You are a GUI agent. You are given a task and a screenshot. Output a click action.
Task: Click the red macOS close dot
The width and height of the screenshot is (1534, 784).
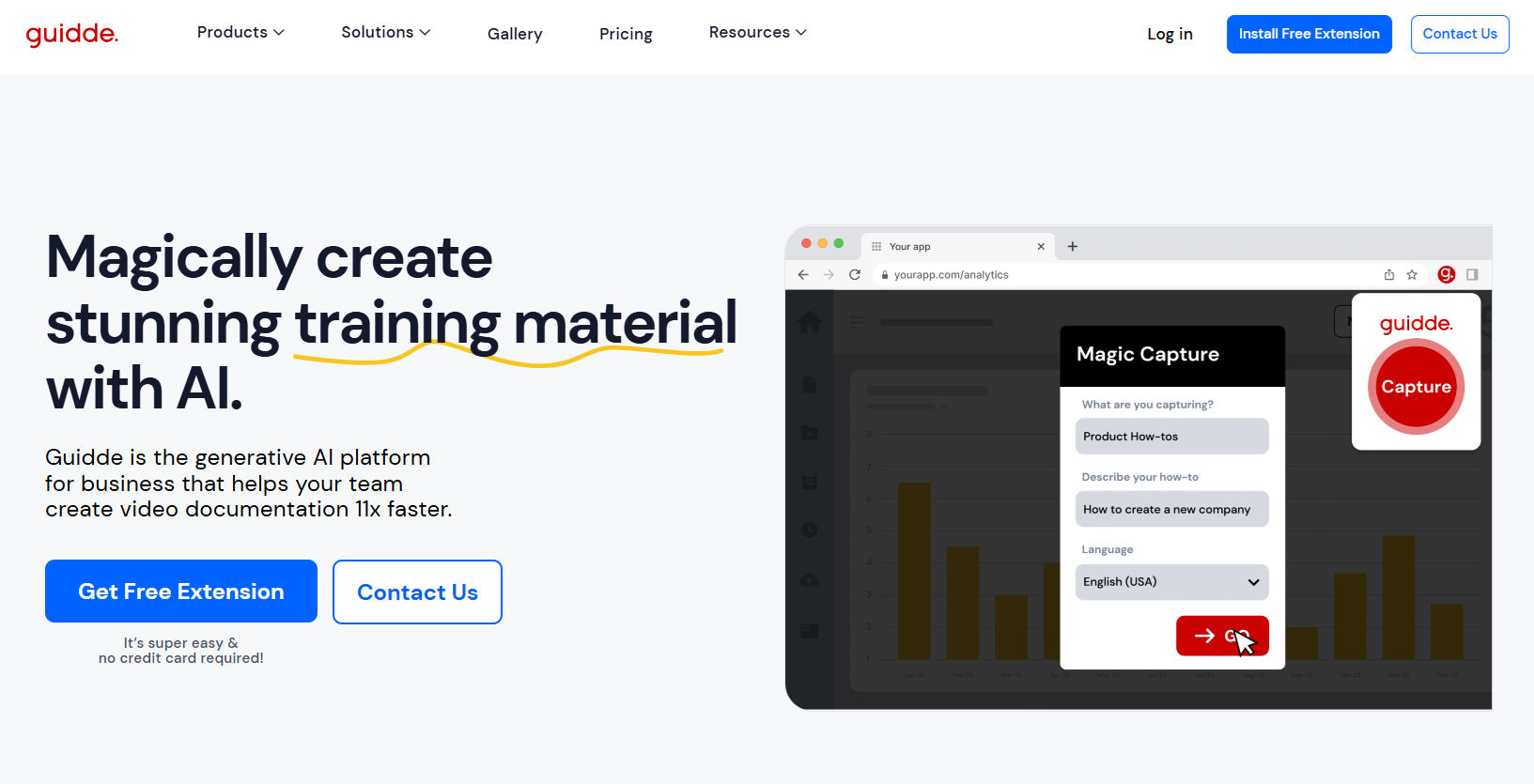pyautogui.click(x=806, y=243)
